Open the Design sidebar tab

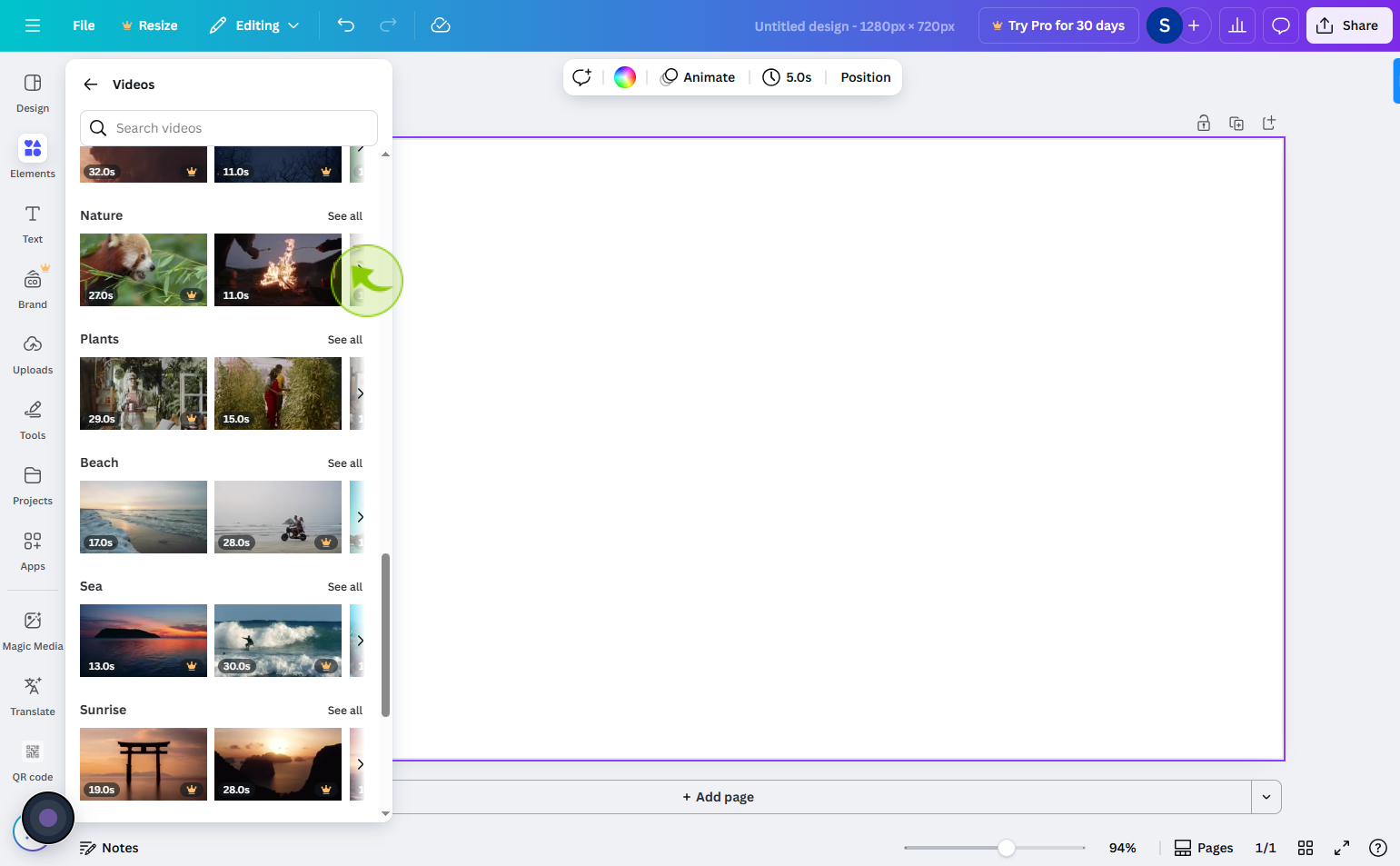pos(33,93)
